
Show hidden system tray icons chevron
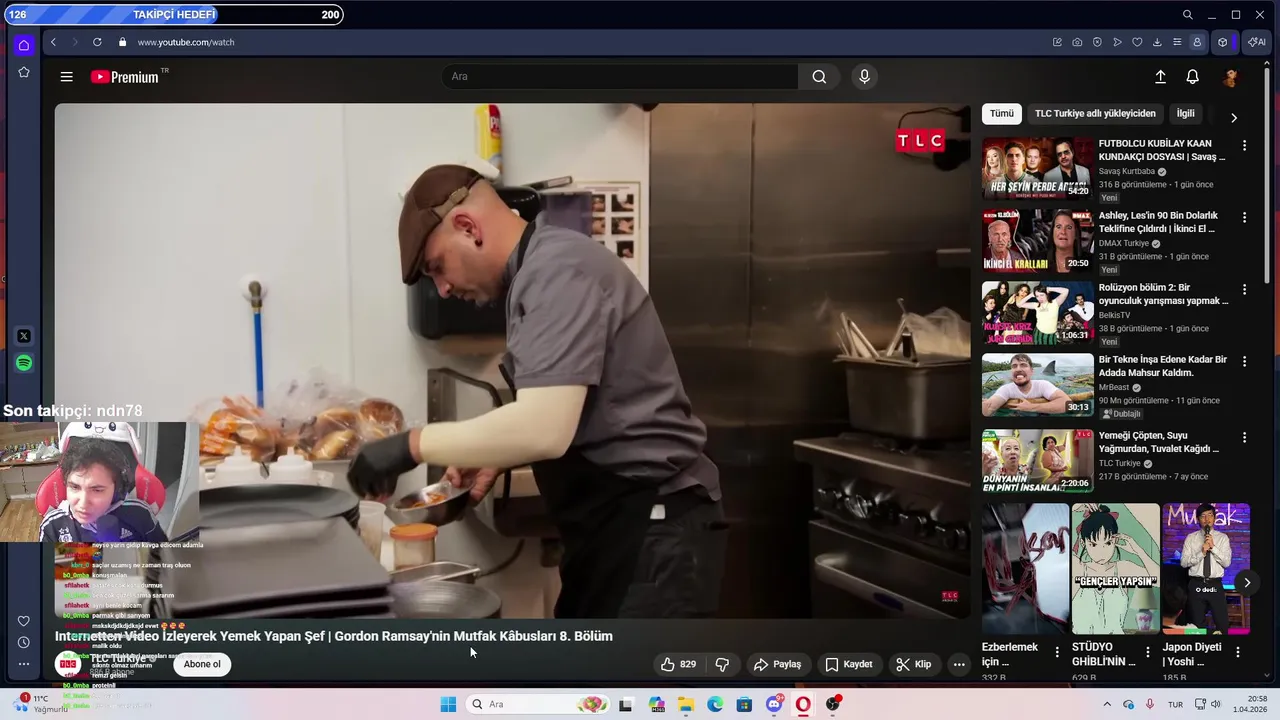pos(1107,704)
